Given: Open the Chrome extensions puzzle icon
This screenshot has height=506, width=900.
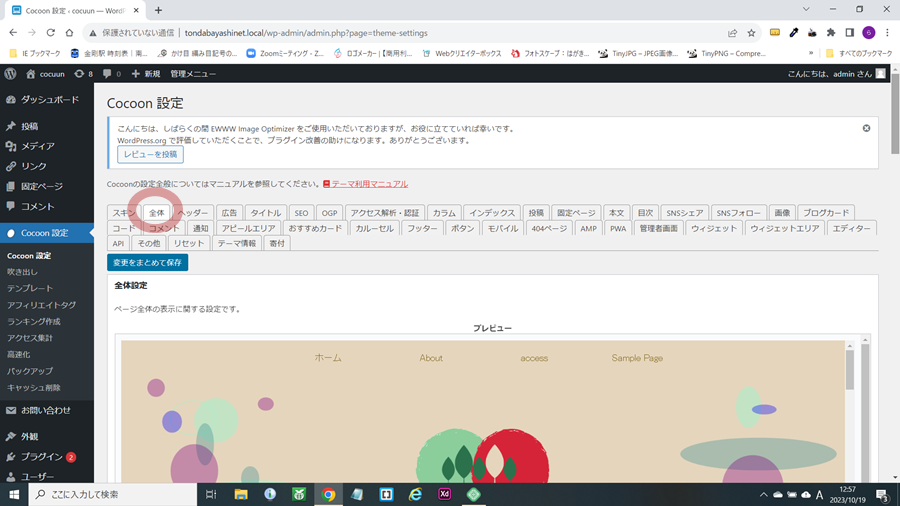Looking at the screenshot, I should [x=830, y=32].
